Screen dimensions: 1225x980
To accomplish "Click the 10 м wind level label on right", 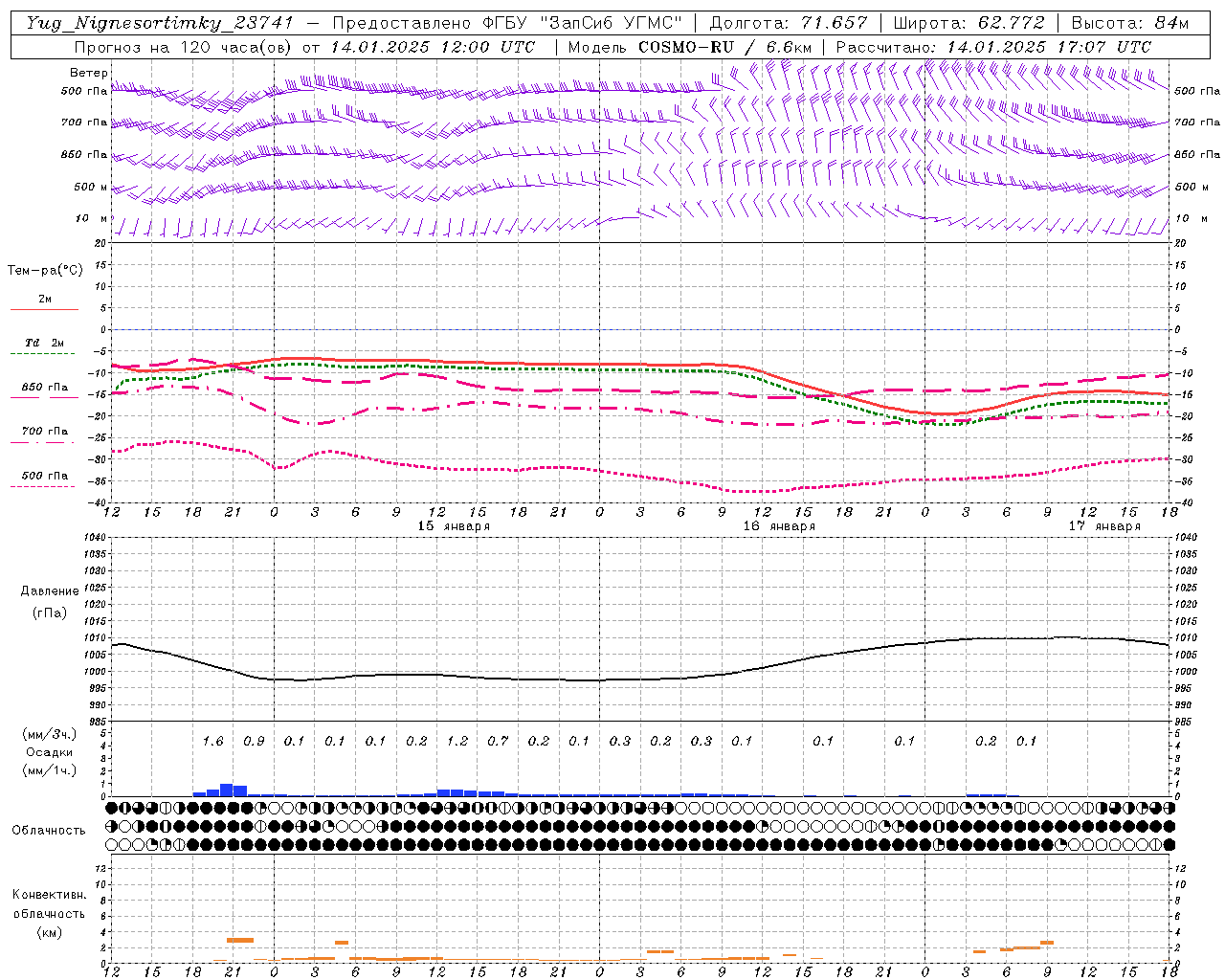I will click(x=1190, y=218).
